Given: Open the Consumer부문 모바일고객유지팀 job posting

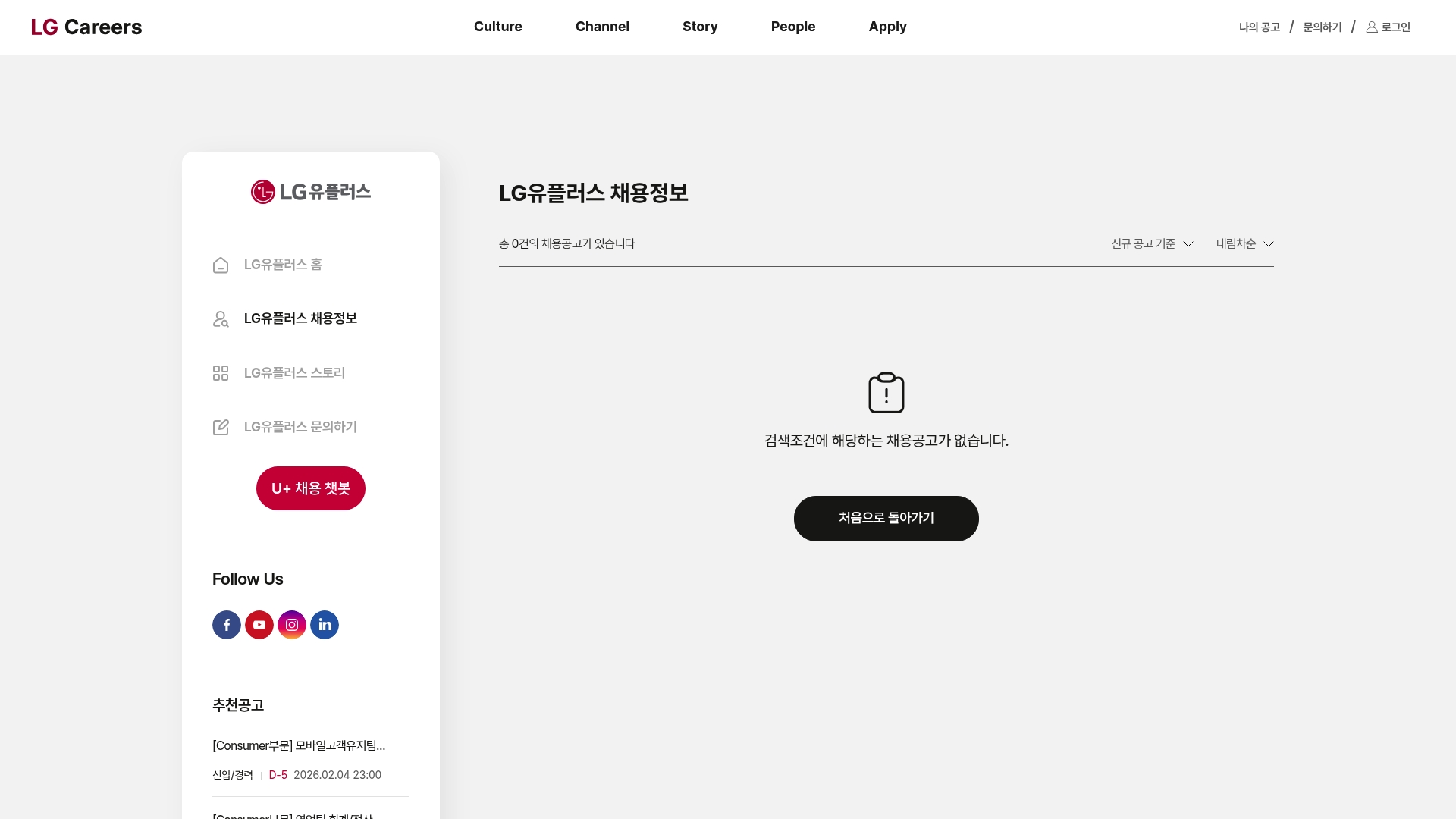Looking at the screenshot, I should pyautogui.click(x=298, y=745).
